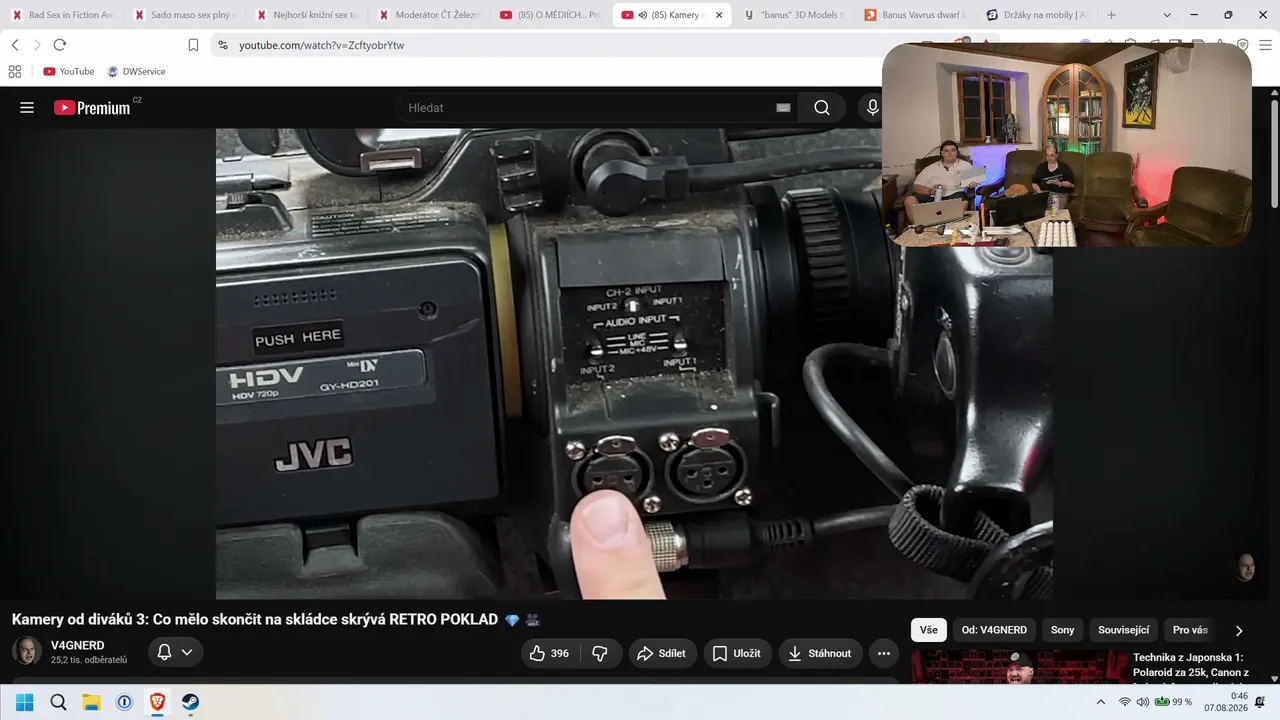
Task: Open the tab search dropdown arrow
Action: (x=1168, y=15)
